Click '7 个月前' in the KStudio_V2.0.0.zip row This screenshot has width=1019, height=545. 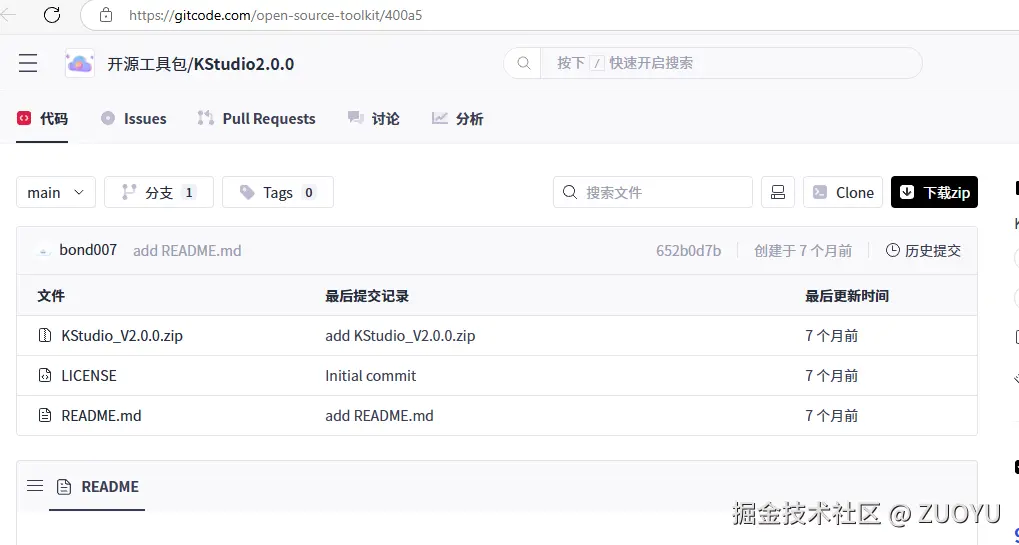coord(832,336)
